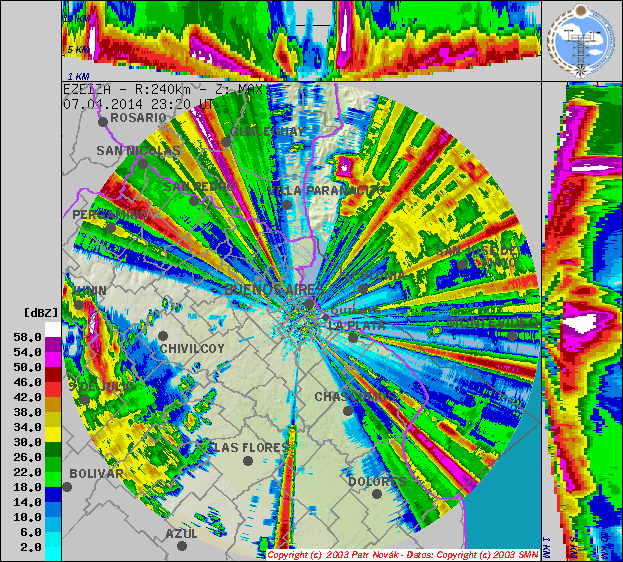Click the yellow swatch between 30.0 and 34.0

[x=53, y=435]
